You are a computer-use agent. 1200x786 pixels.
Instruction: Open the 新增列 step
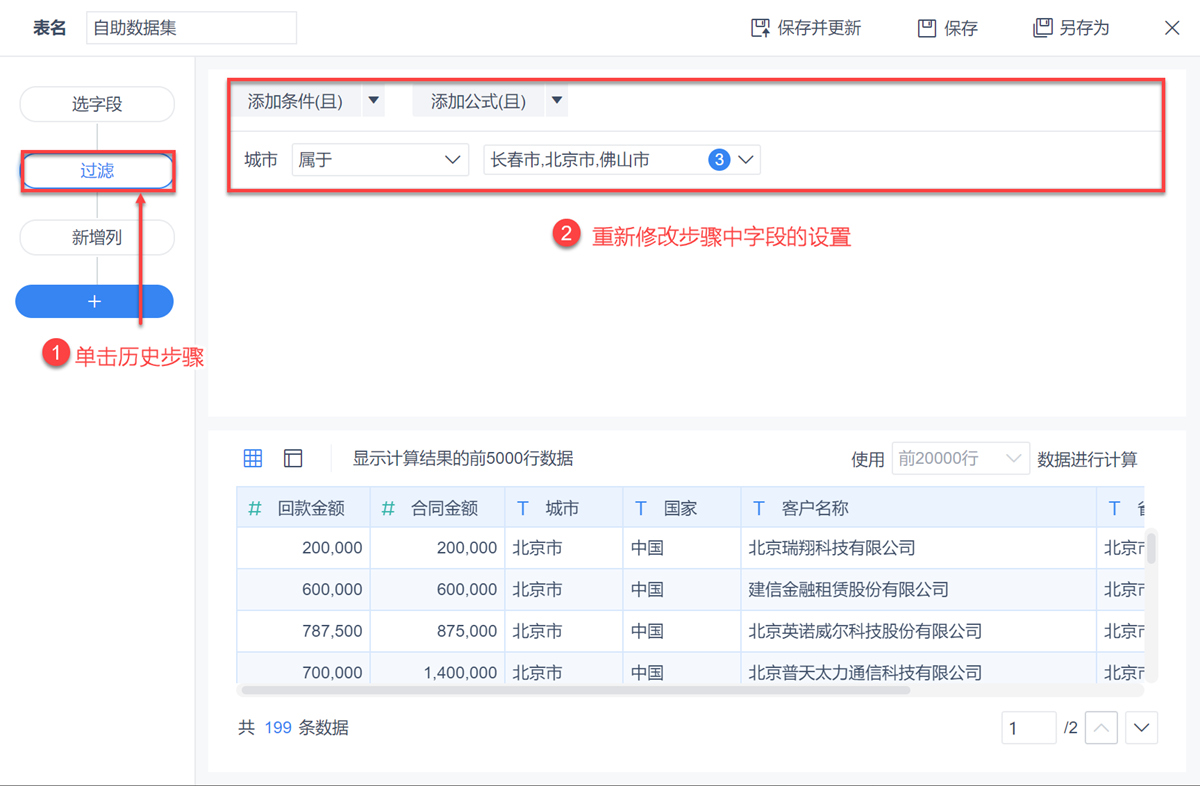tap(97, 238)
